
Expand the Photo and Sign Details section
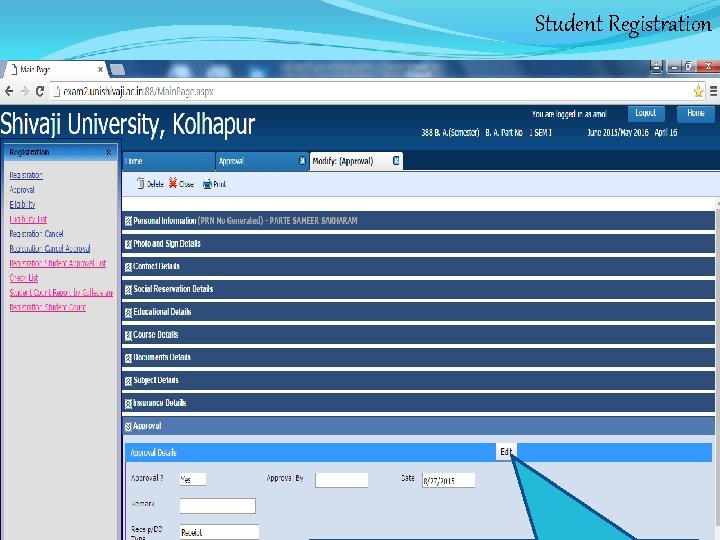pyautogui.click(x=418, y=243)
